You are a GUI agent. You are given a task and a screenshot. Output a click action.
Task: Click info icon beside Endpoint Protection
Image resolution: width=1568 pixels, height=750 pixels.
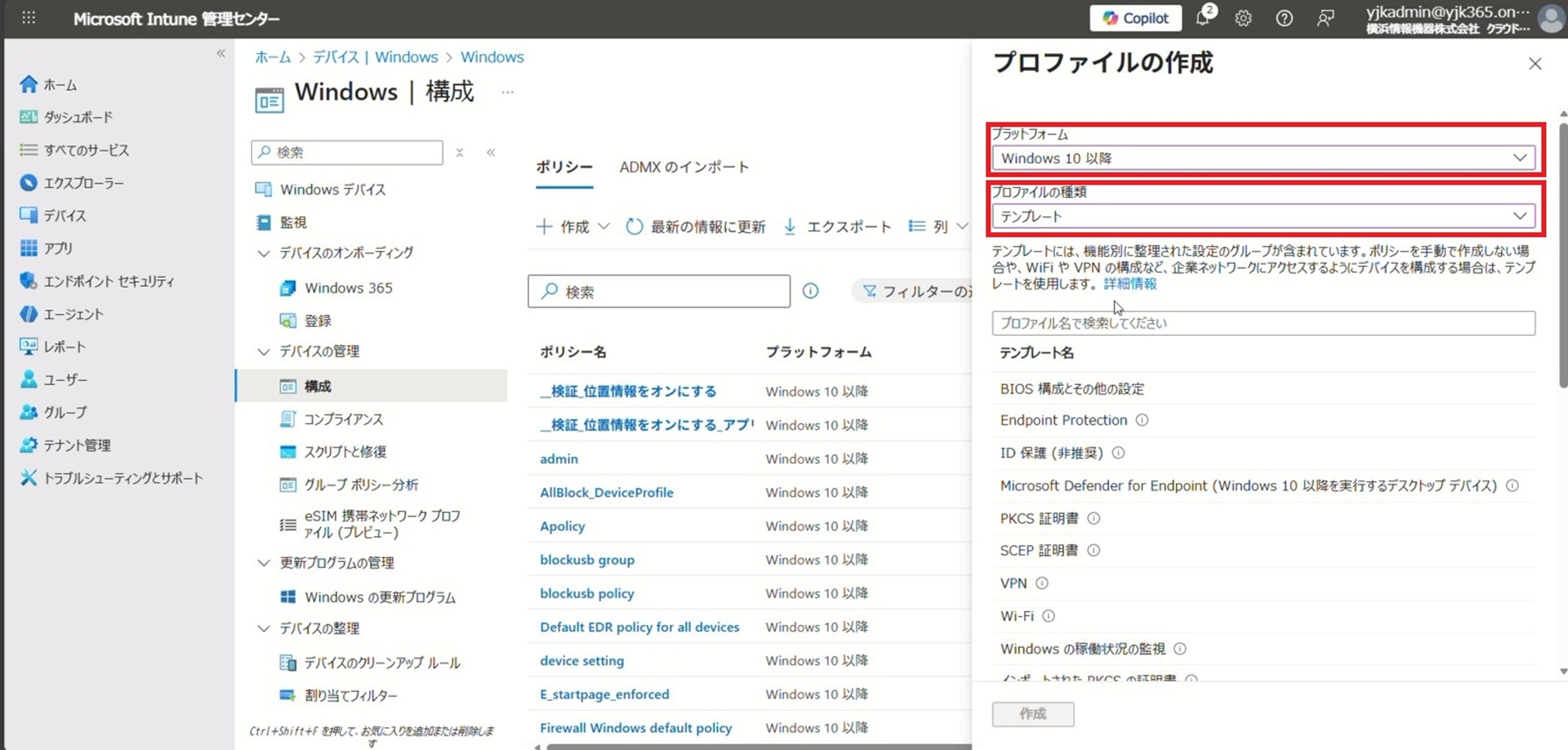coord(1143,420)
